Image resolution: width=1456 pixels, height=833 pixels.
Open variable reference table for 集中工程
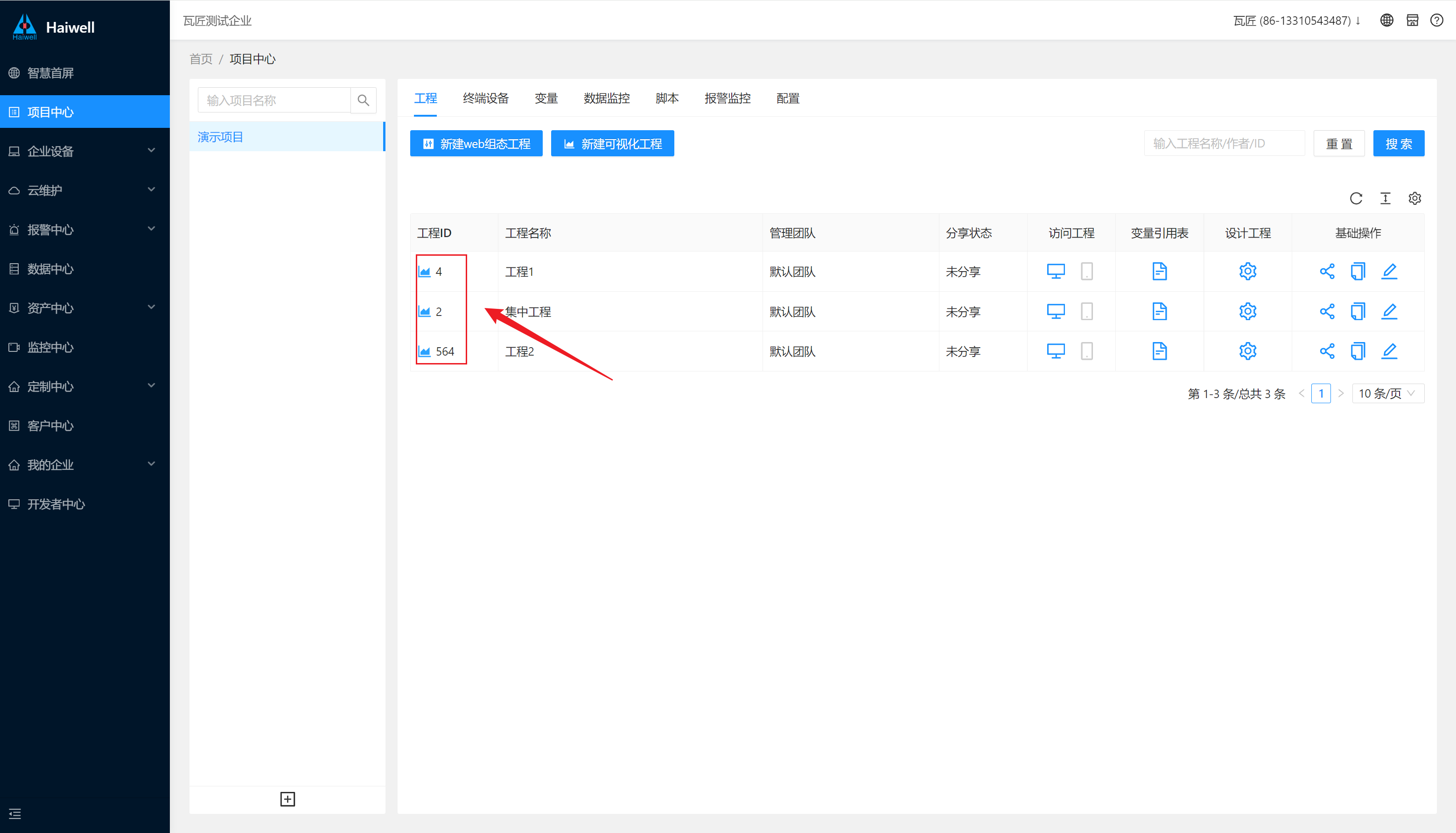[x=1160, y=311]
